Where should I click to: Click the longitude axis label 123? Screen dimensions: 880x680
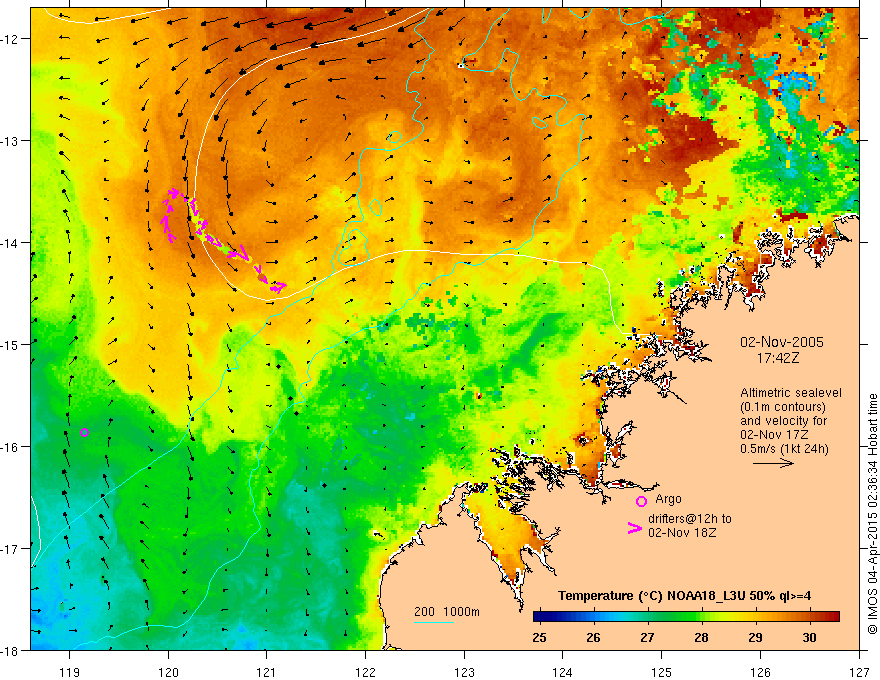[x=464, y=672]
